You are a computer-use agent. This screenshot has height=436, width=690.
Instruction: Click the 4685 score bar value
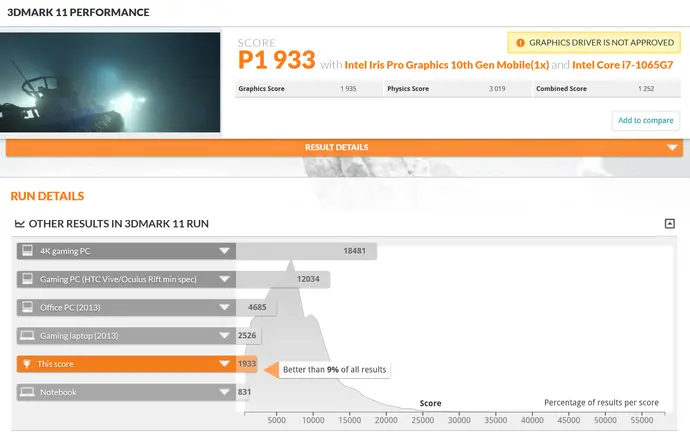[x=257, y=307]
